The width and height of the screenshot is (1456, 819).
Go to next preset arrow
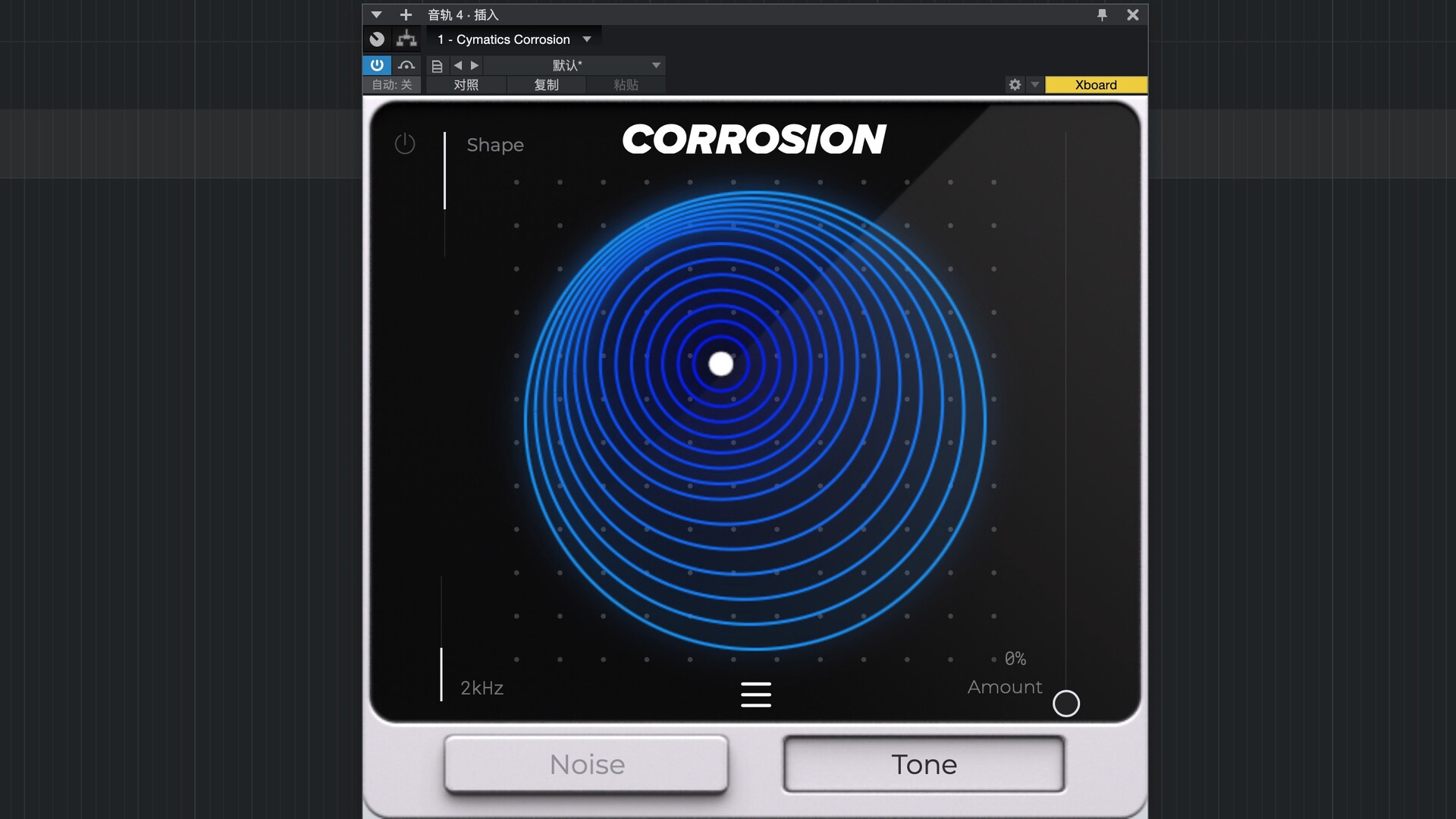coord(475,65)
